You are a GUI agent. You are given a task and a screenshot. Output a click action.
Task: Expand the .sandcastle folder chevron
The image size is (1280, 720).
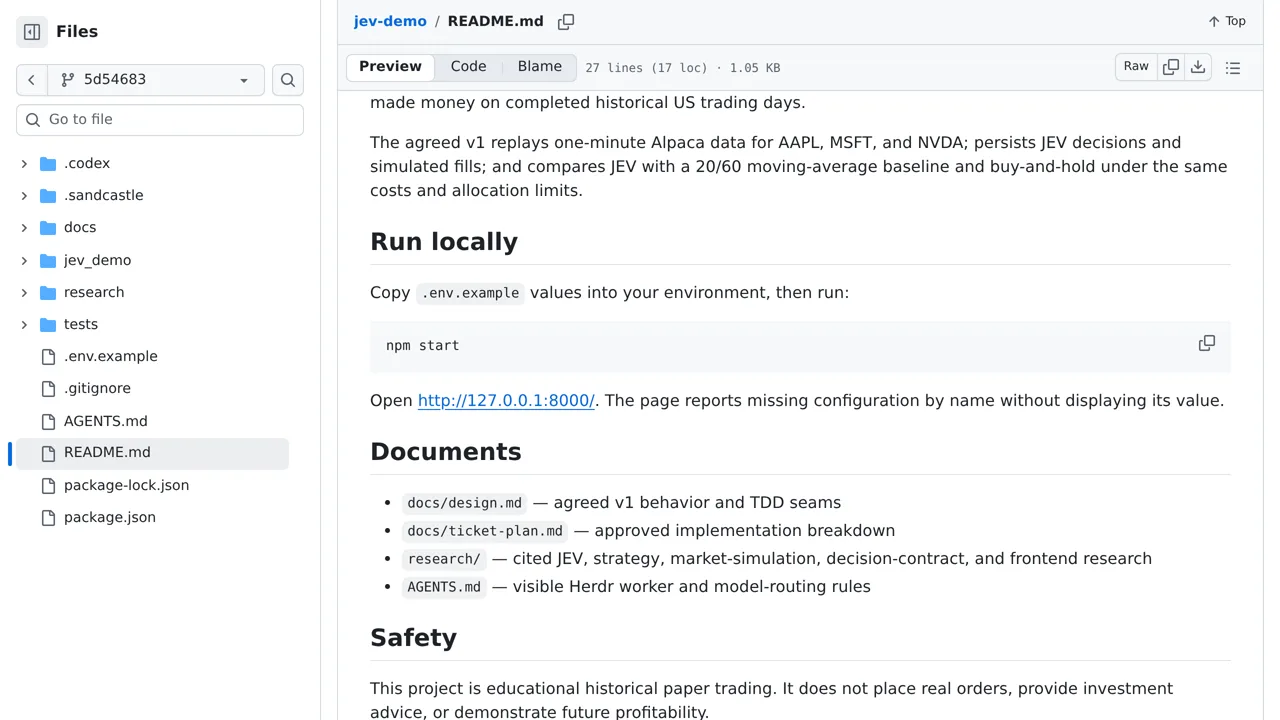pos(24,196)
